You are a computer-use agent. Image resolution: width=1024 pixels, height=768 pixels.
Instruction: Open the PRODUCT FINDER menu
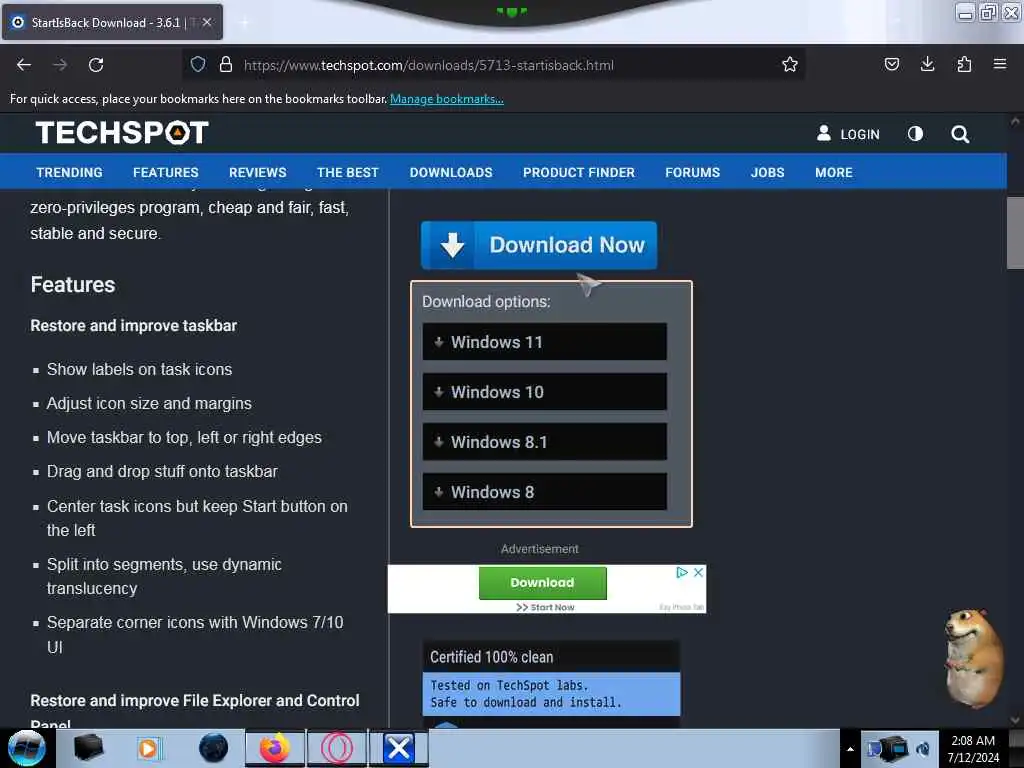(579, 172)
